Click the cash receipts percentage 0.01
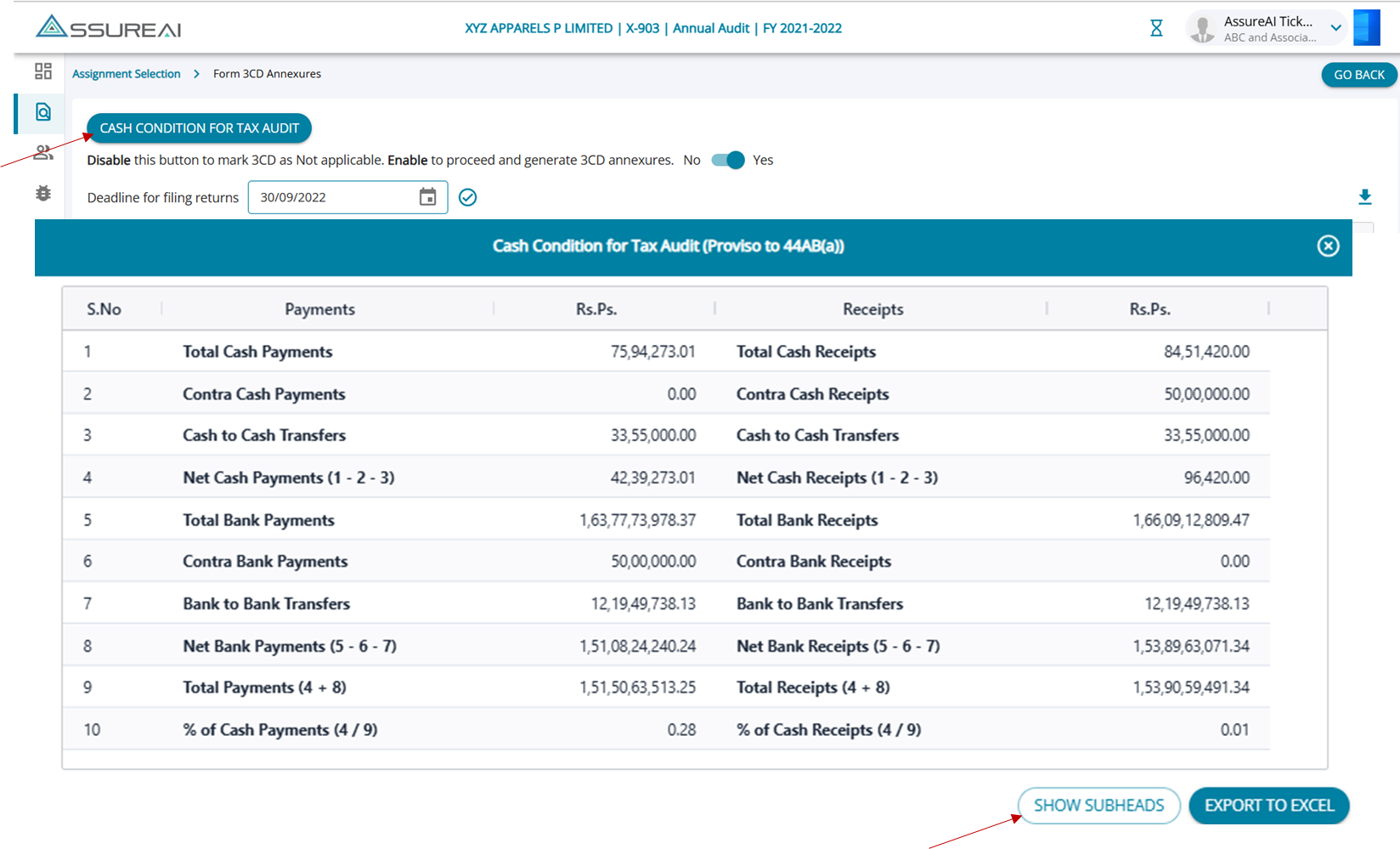The image size is (1400, 849). (1234, 730)
